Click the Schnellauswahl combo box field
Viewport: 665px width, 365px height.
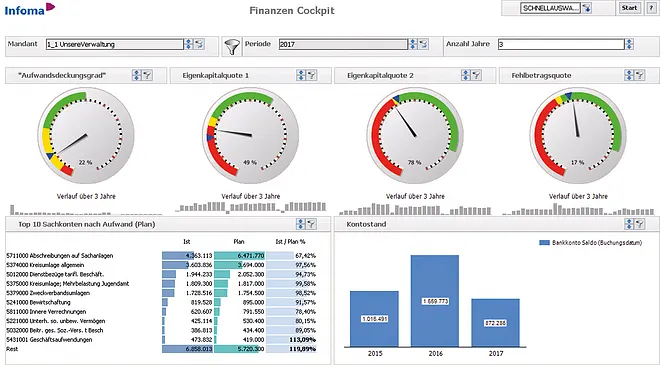pos(550,8)
